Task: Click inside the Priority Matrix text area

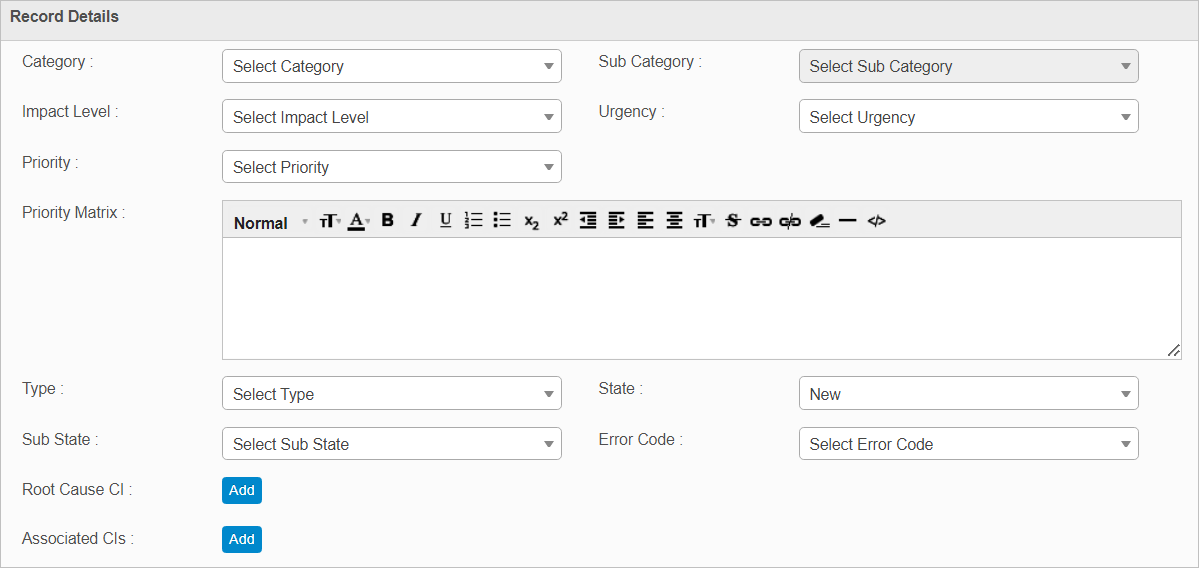Action: 700,298
